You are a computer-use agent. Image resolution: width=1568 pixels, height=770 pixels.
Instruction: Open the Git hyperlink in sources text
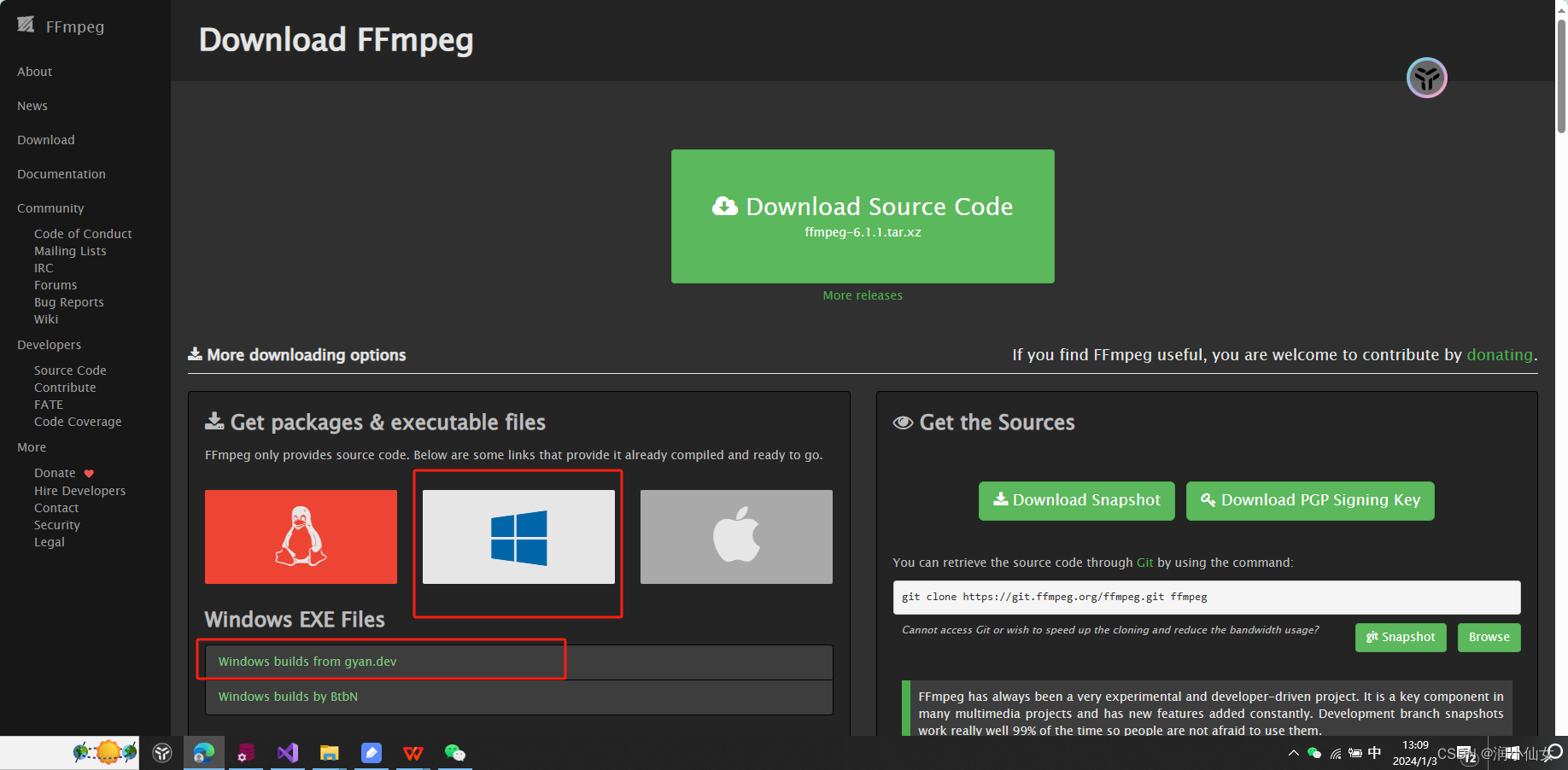tap(1145, 563)
